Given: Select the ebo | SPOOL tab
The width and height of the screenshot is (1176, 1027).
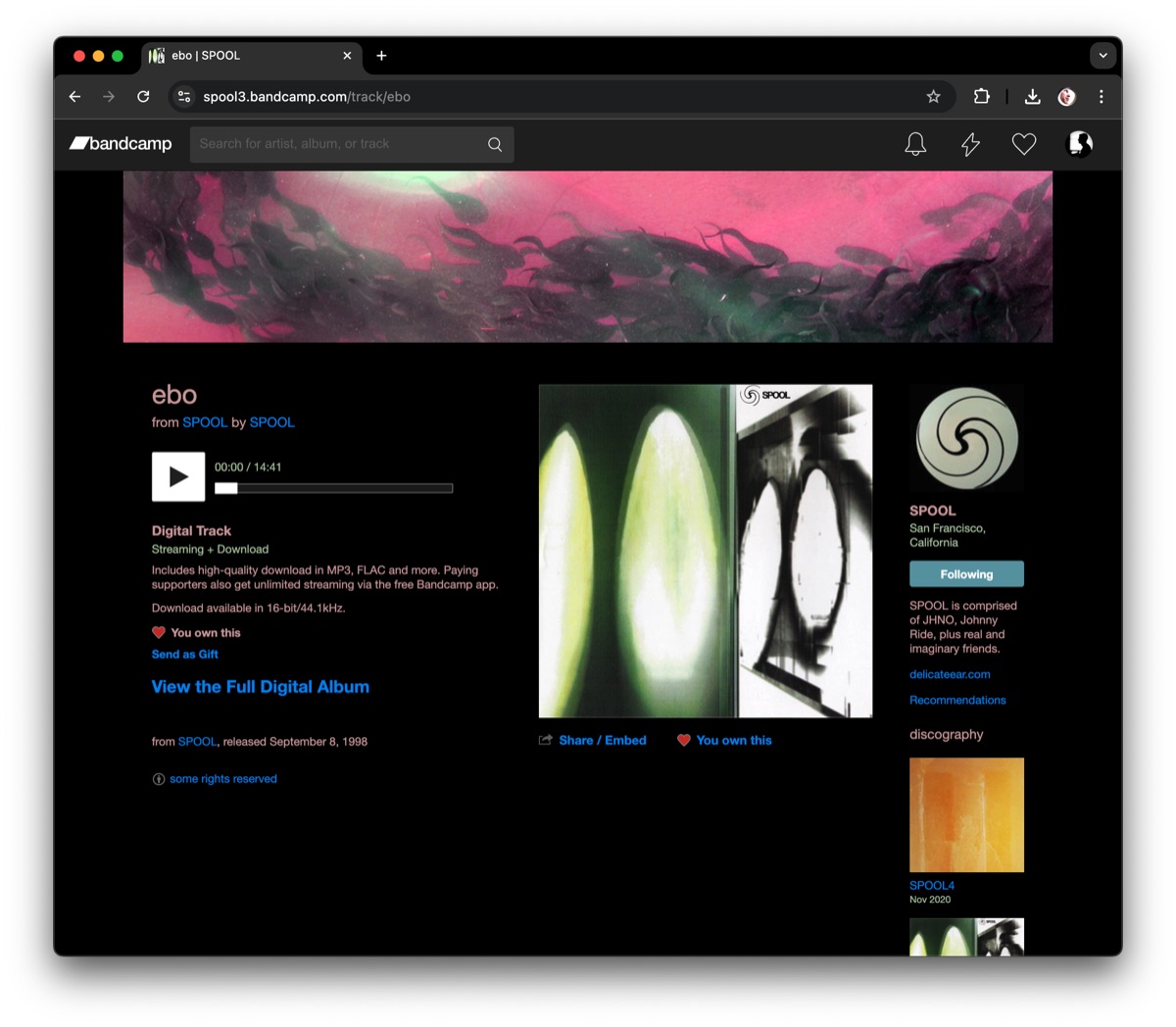Looking at the screenshot, I should click(x=252, y=56).
